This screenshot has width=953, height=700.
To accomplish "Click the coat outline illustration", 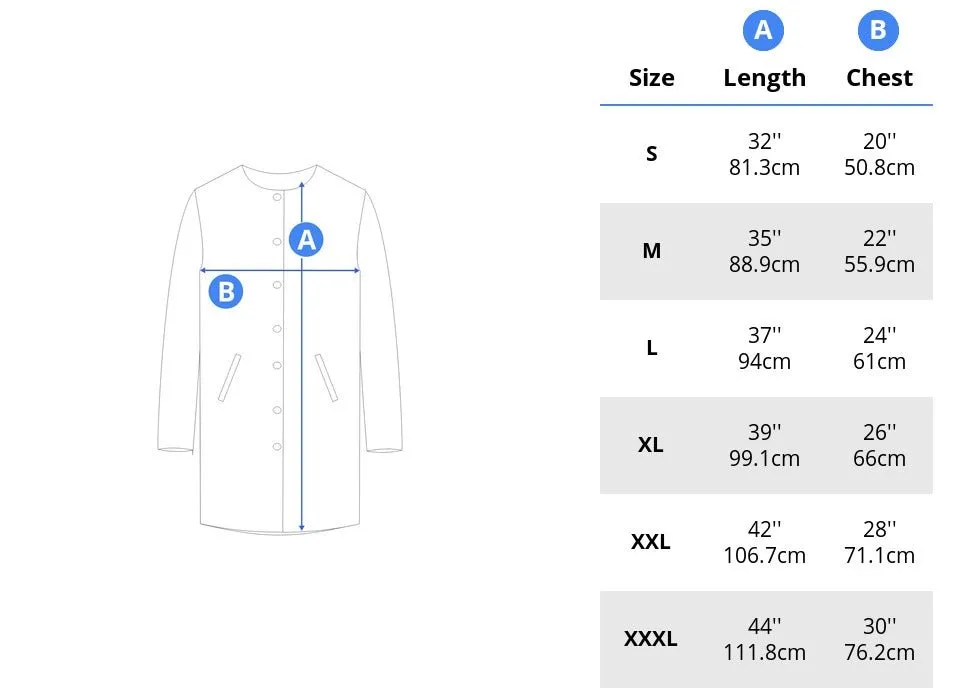I will (280, 349).
